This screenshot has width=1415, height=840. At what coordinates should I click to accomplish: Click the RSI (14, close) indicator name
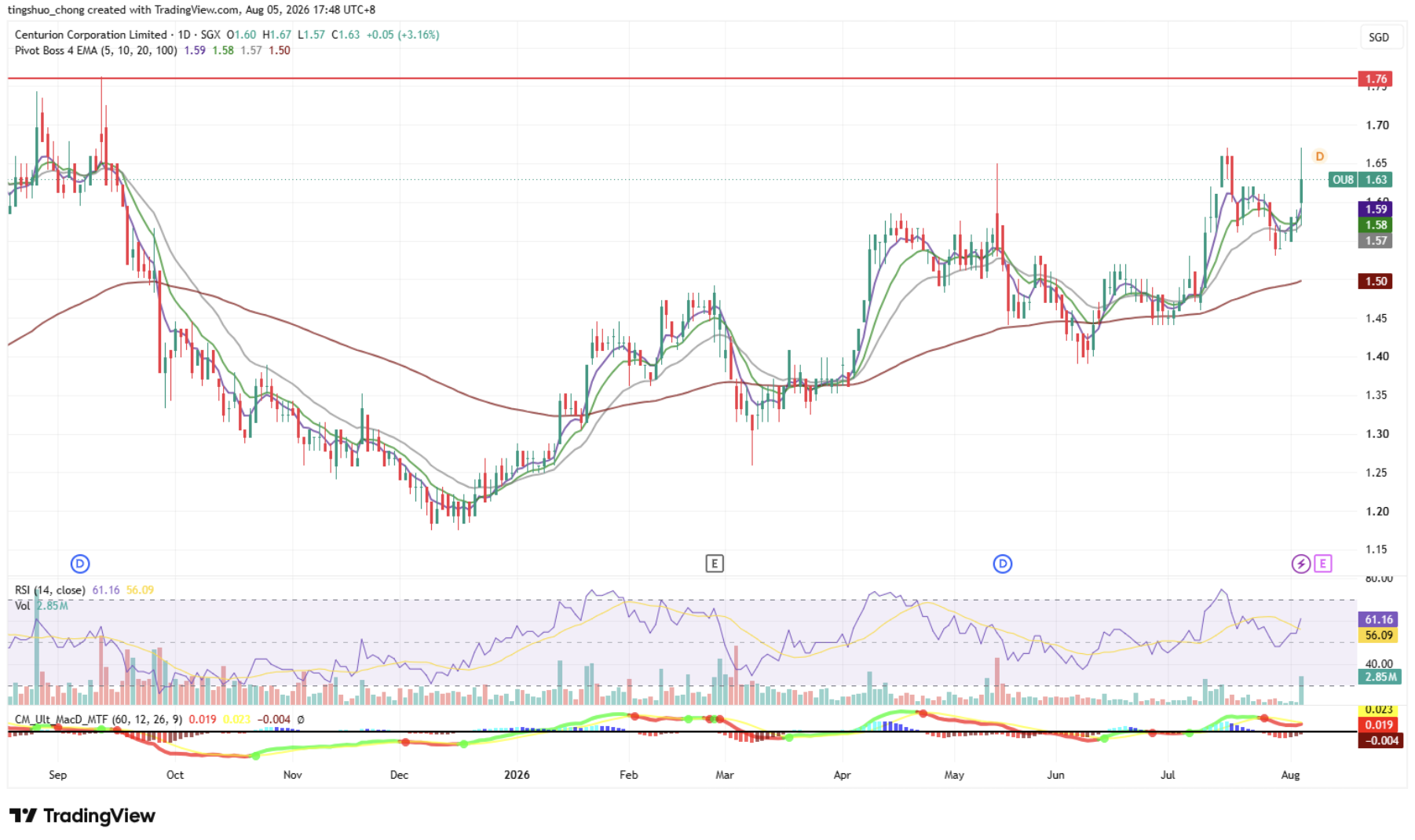49,590
